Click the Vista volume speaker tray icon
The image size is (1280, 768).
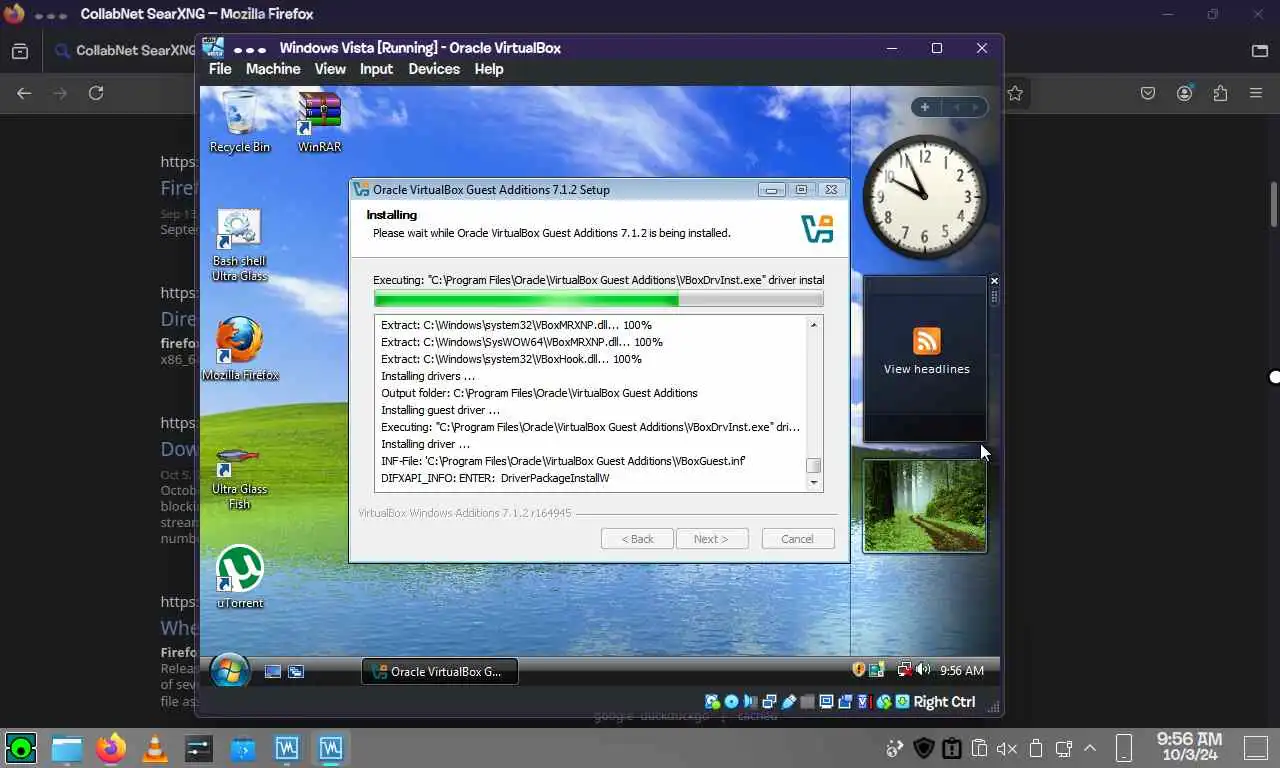click(923, 670)
